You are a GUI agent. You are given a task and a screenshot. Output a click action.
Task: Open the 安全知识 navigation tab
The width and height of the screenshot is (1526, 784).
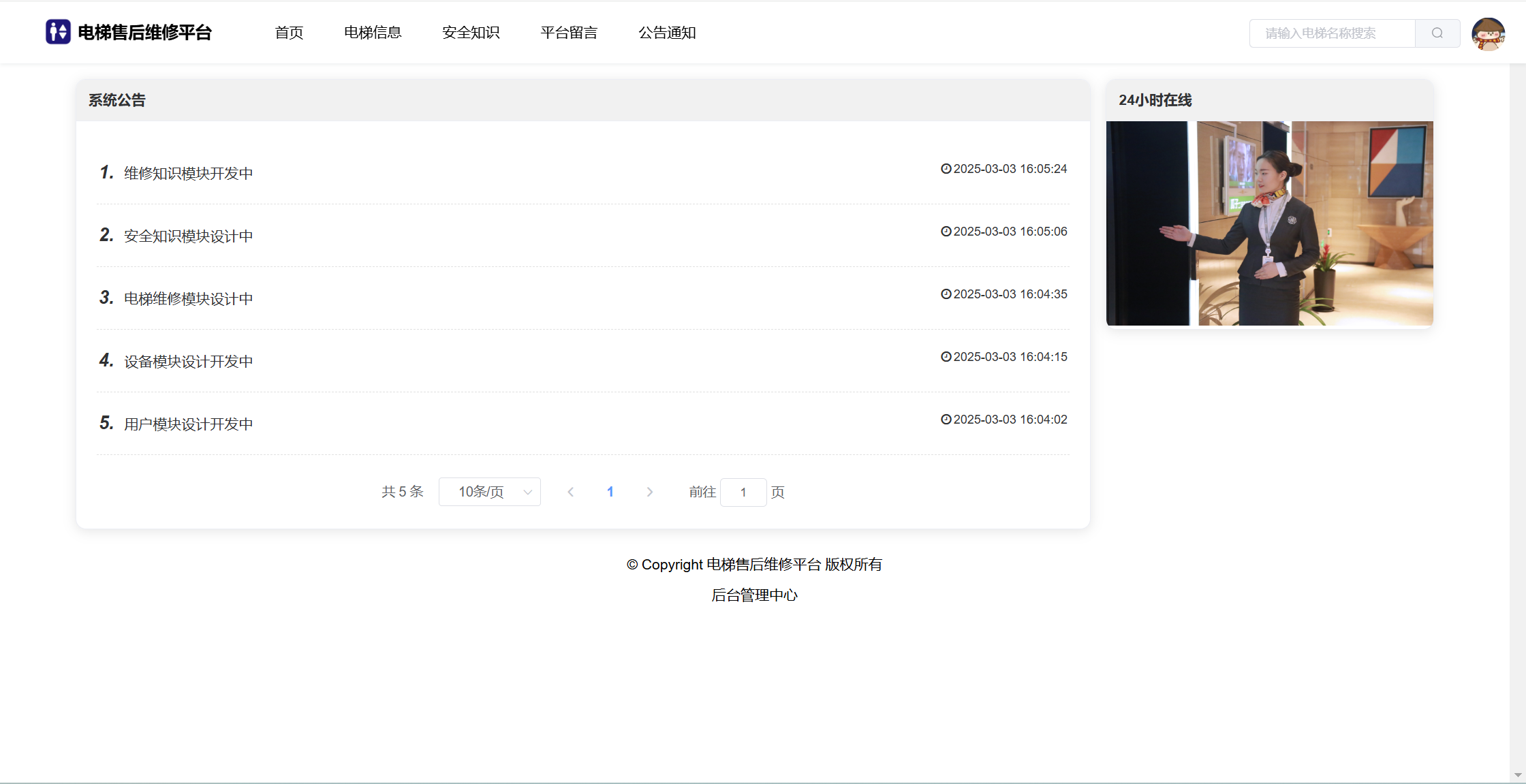(x=471, y=33)
